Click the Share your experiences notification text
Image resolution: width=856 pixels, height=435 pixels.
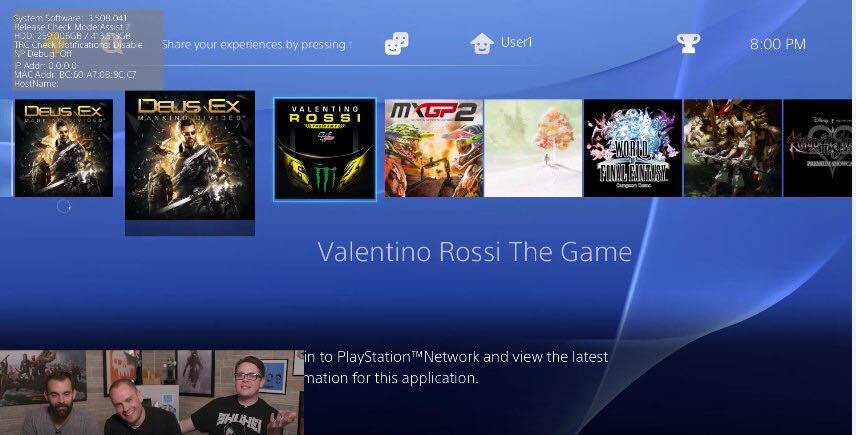(254, 44)
